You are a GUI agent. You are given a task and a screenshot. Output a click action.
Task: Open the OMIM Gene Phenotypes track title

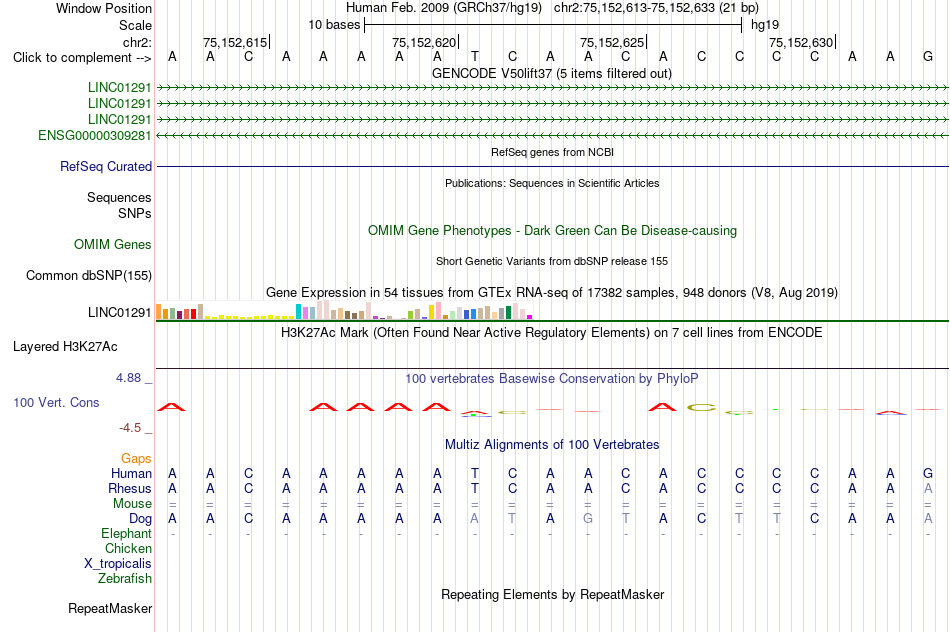click(553, 230)
